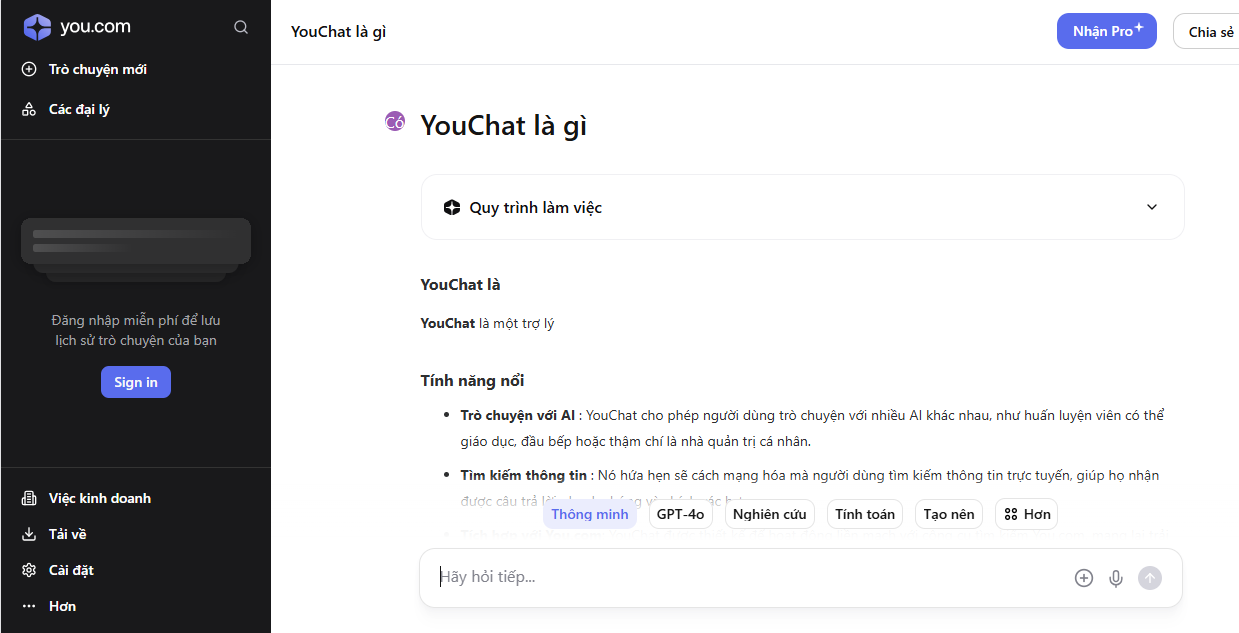Open the Hơn modes grid menu
The image size is (1239, 633).
pyautogui.click(x=1027, y=514)
